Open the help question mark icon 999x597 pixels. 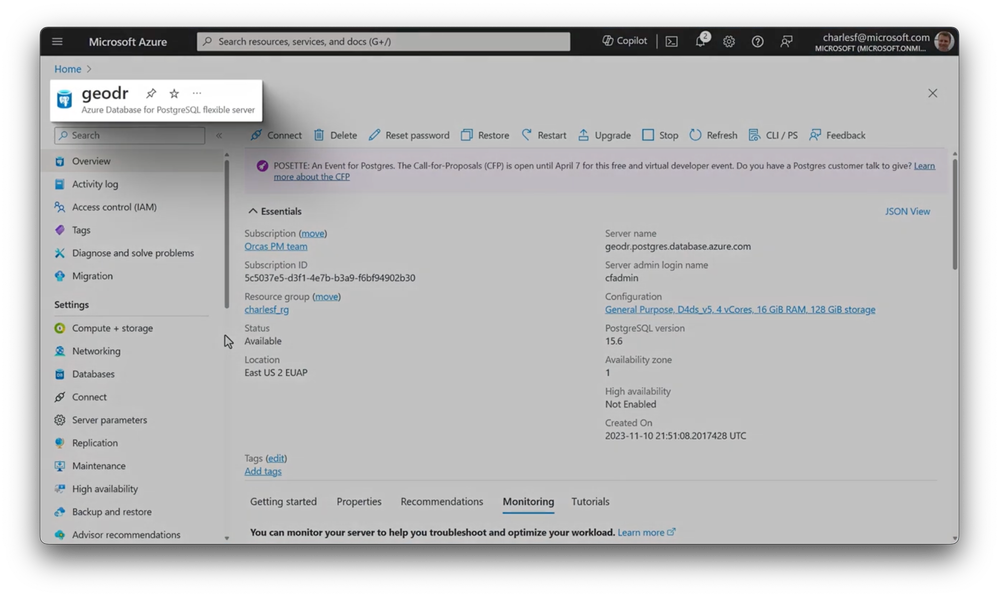(758, 41)
